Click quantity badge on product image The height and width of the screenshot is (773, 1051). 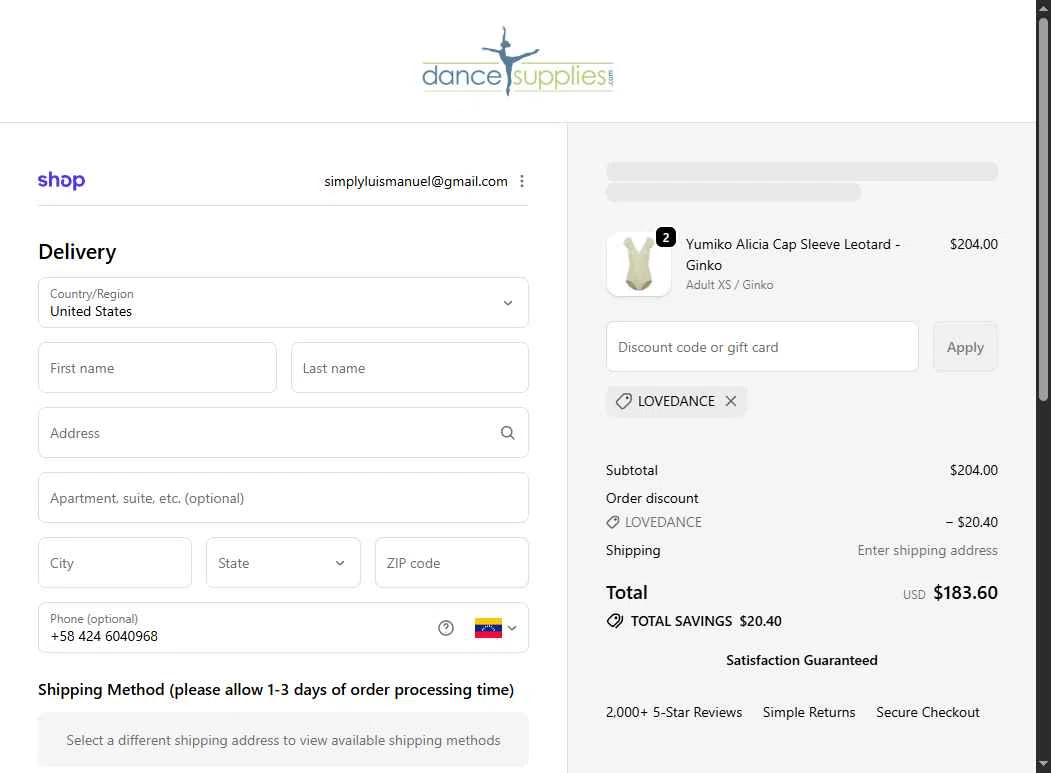pos(666,237)
